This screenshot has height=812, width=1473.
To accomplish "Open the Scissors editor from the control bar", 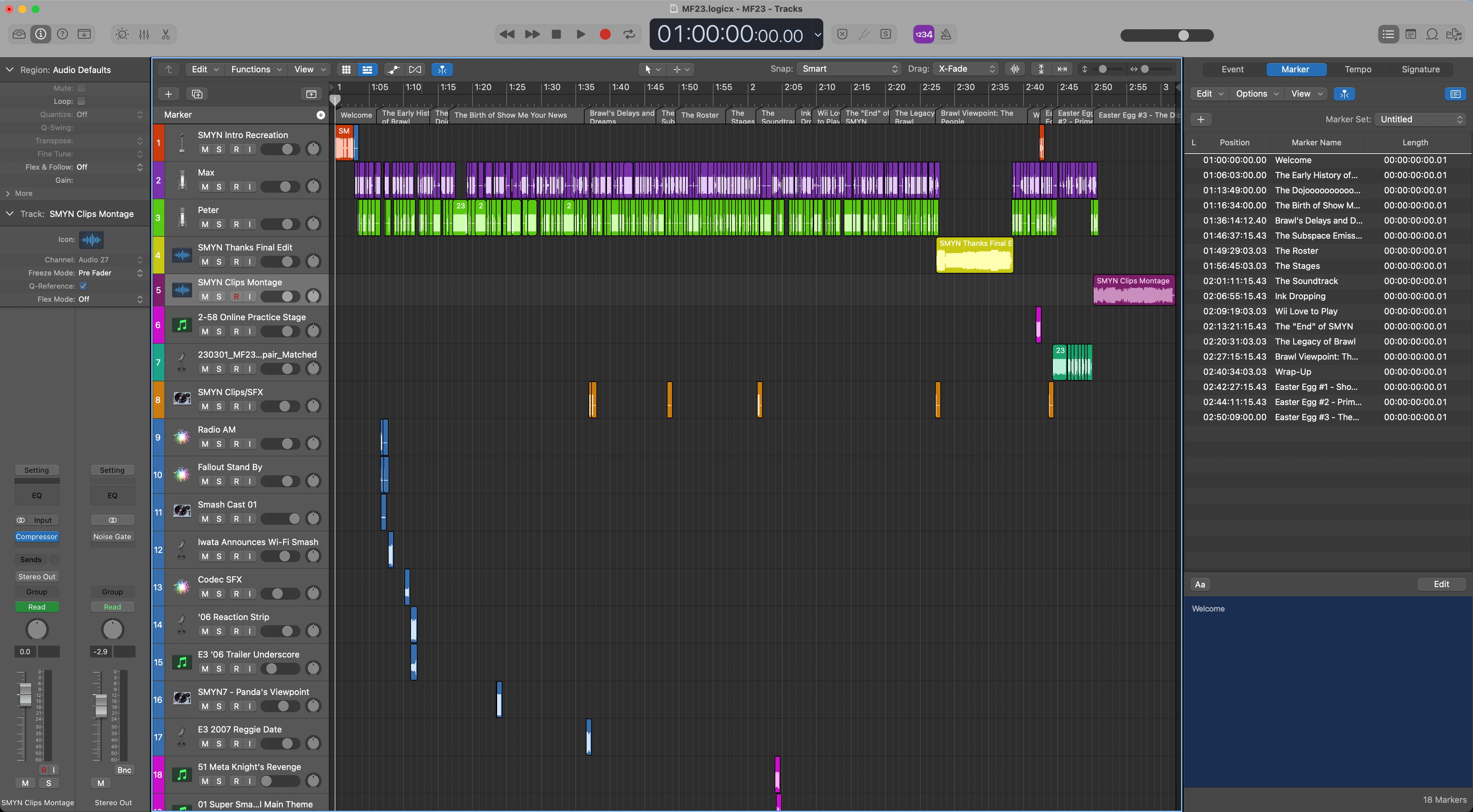I will click(x=166, y=34).
